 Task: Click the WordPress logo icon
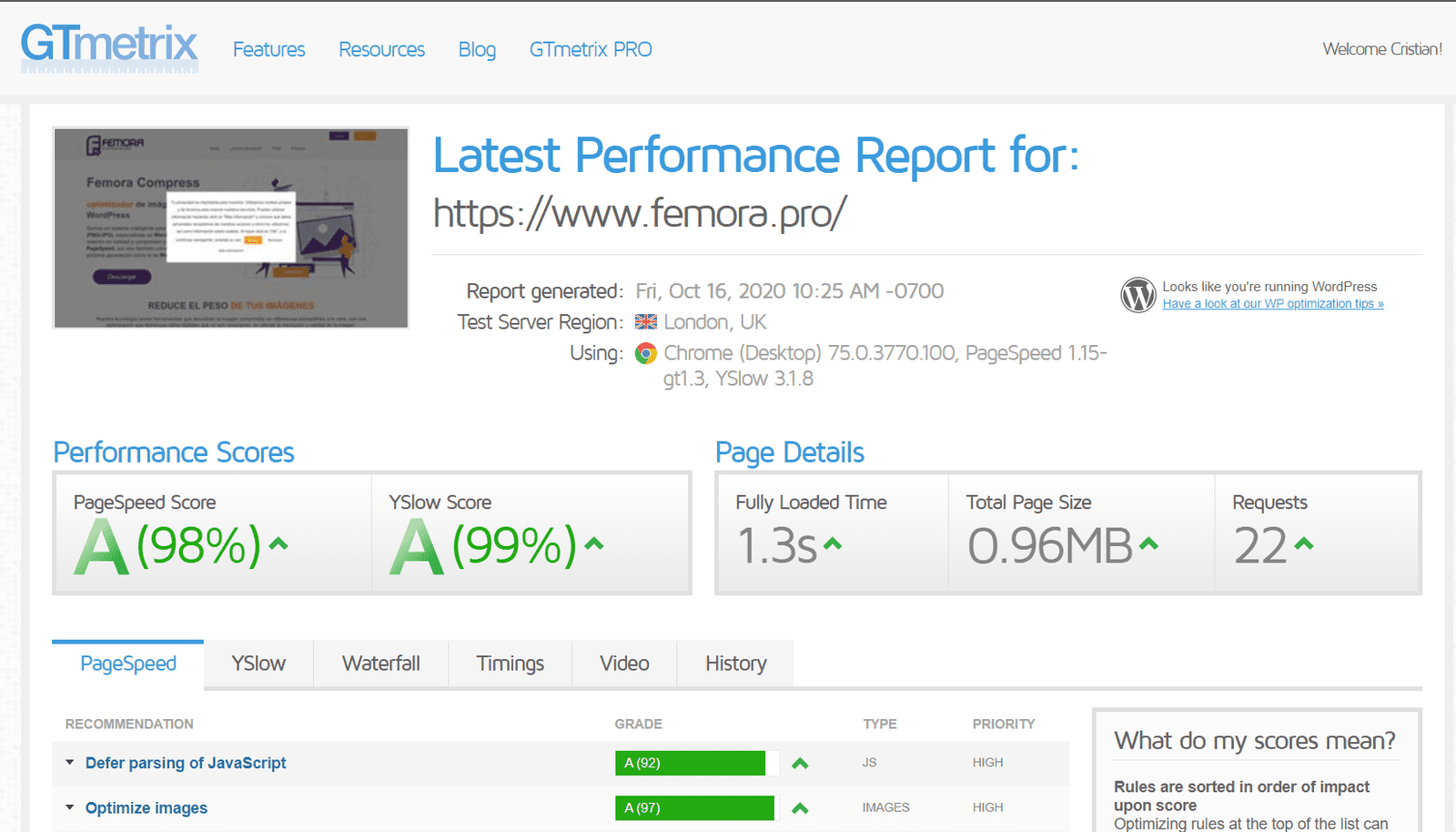pos(1137,295)
